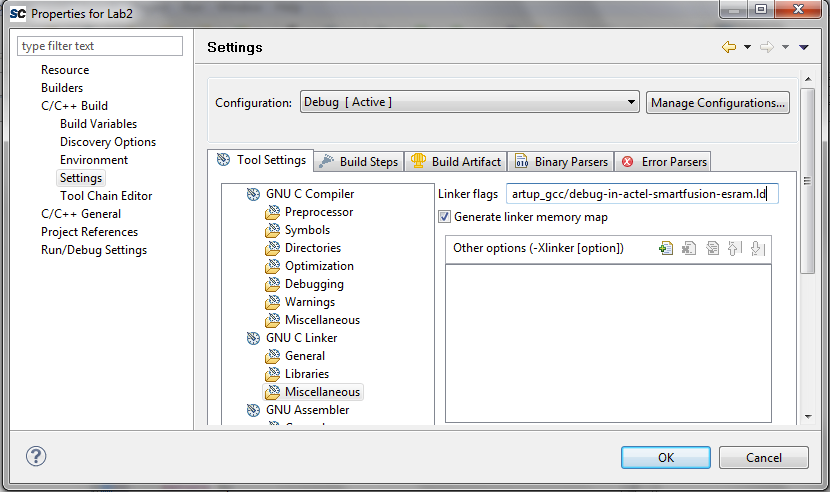Select Discovery Options in the tree
Image resolution: width=830 pixels, height=492 pixels.
108,142
